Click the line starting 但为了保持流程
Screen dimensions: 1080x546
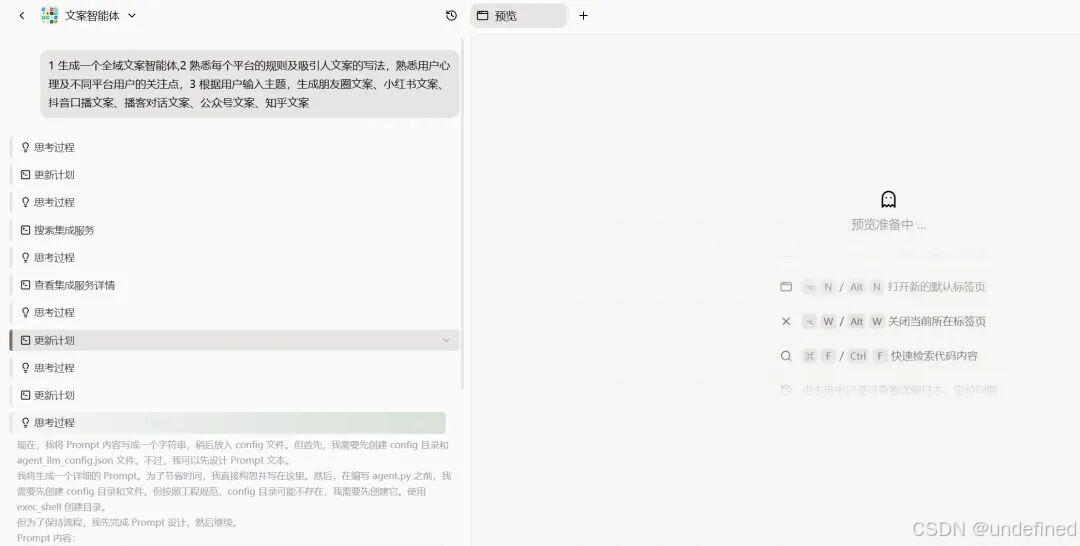point(128,522)
